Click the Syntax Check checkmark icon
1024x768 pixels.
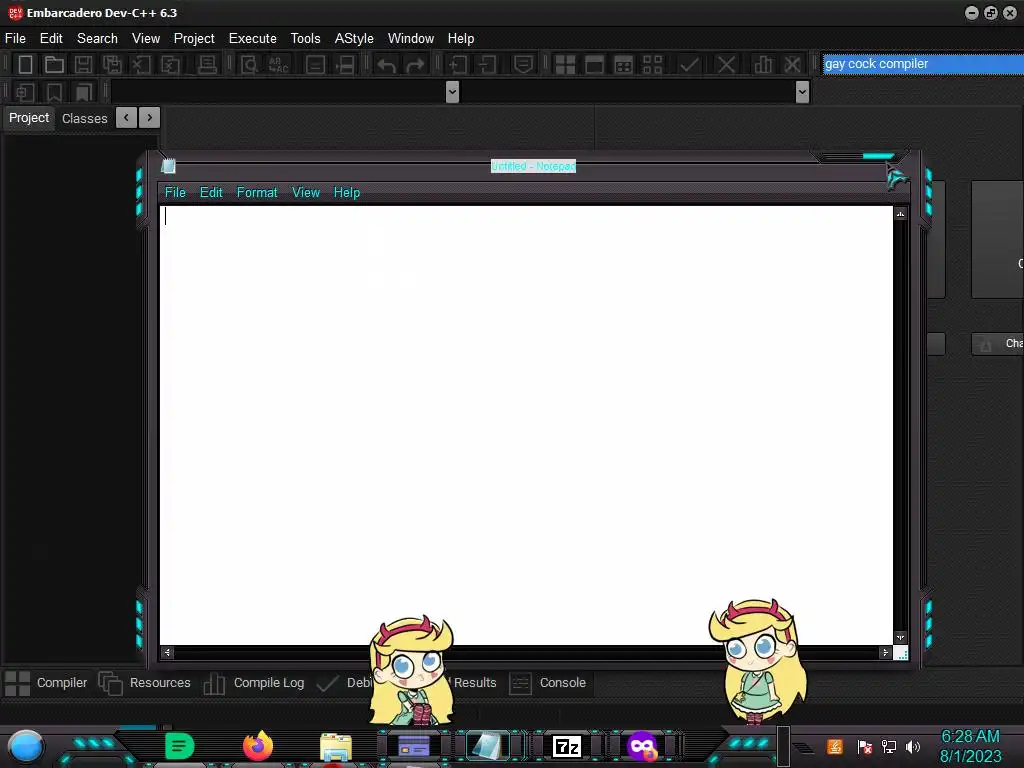pyautogui.click(x=690, y=64)
